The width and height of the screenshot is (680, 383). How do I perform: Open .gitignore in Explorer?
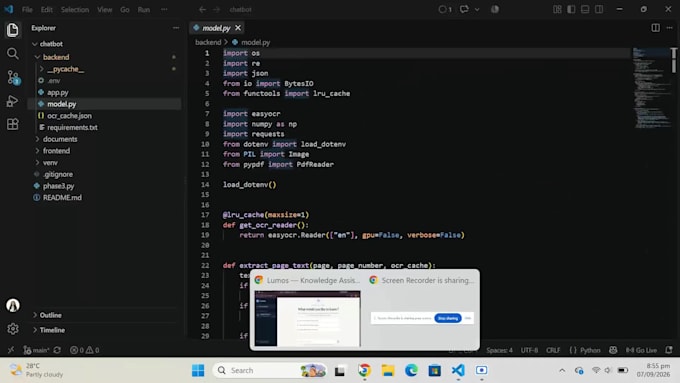tap(58, 174)
